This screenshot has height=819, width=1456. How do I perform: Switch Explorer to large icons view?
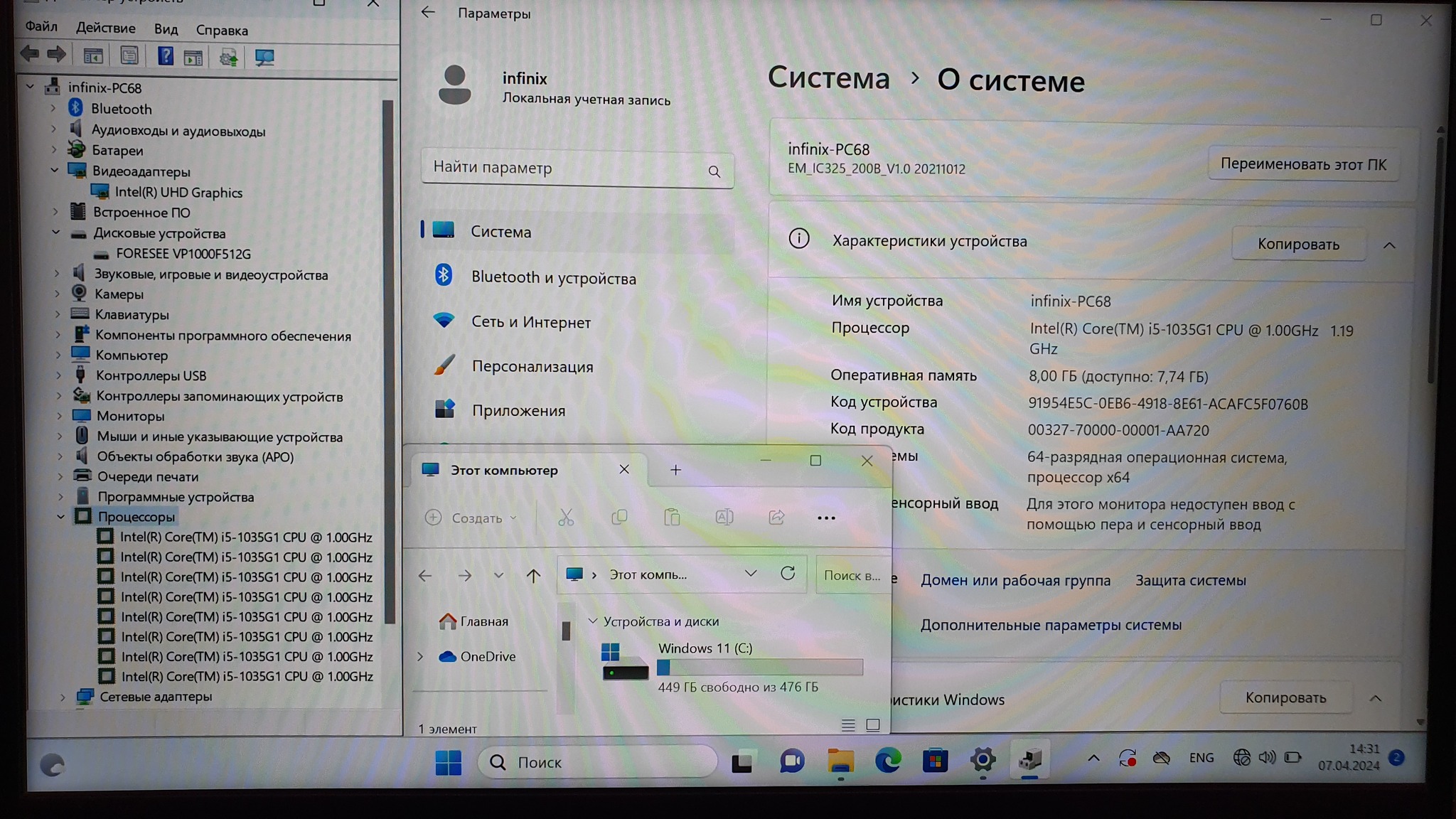pos(873,725)
